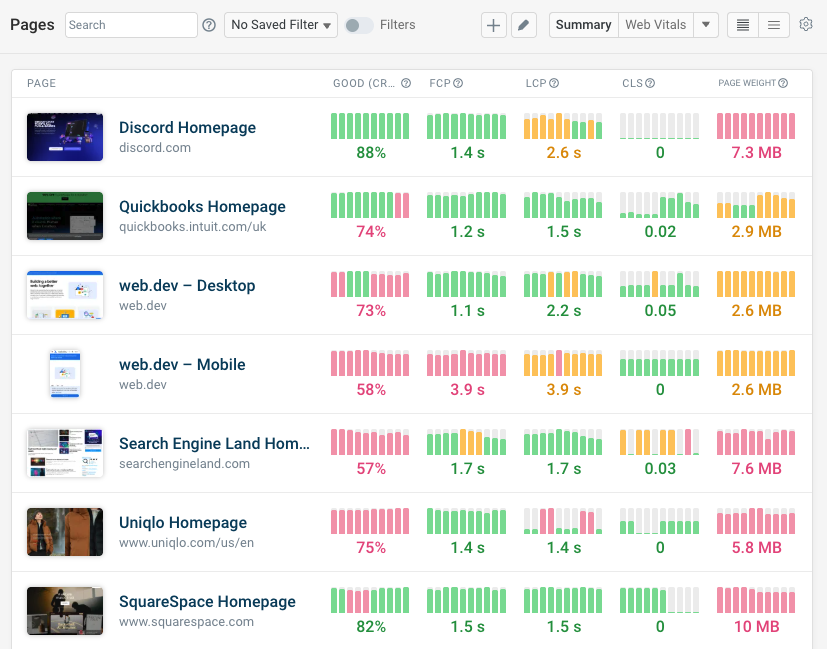Click the plus icon to add a page
Screen dimensions: 827x649
point(493,25)
